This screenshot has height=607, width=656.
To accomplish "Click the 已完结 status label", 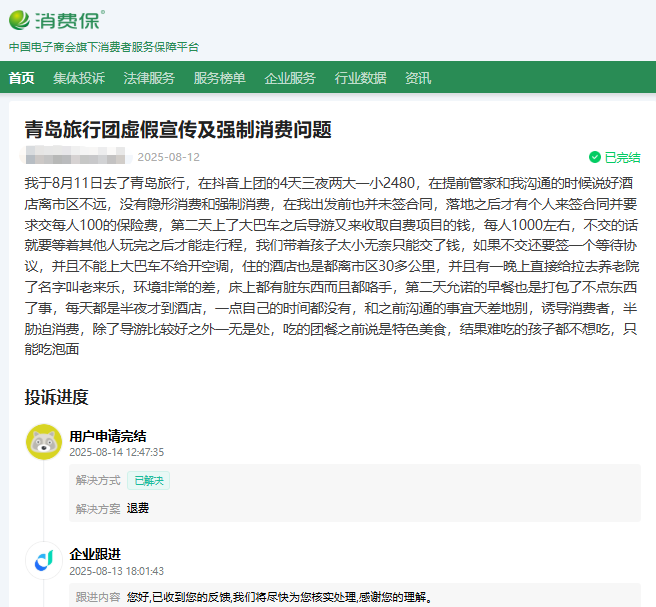I will [623, 157].
